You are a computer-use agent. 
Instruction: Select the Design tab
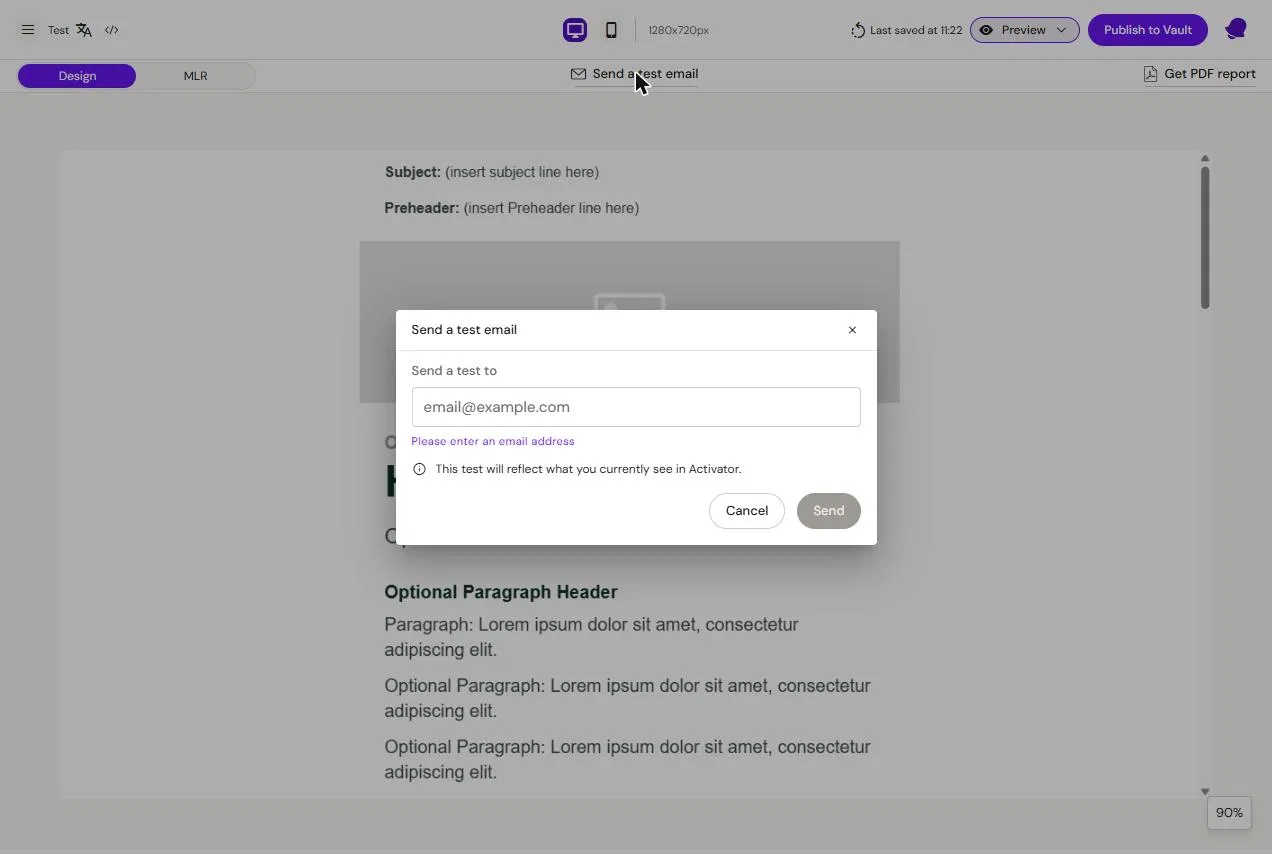click(x=77, y=76)
